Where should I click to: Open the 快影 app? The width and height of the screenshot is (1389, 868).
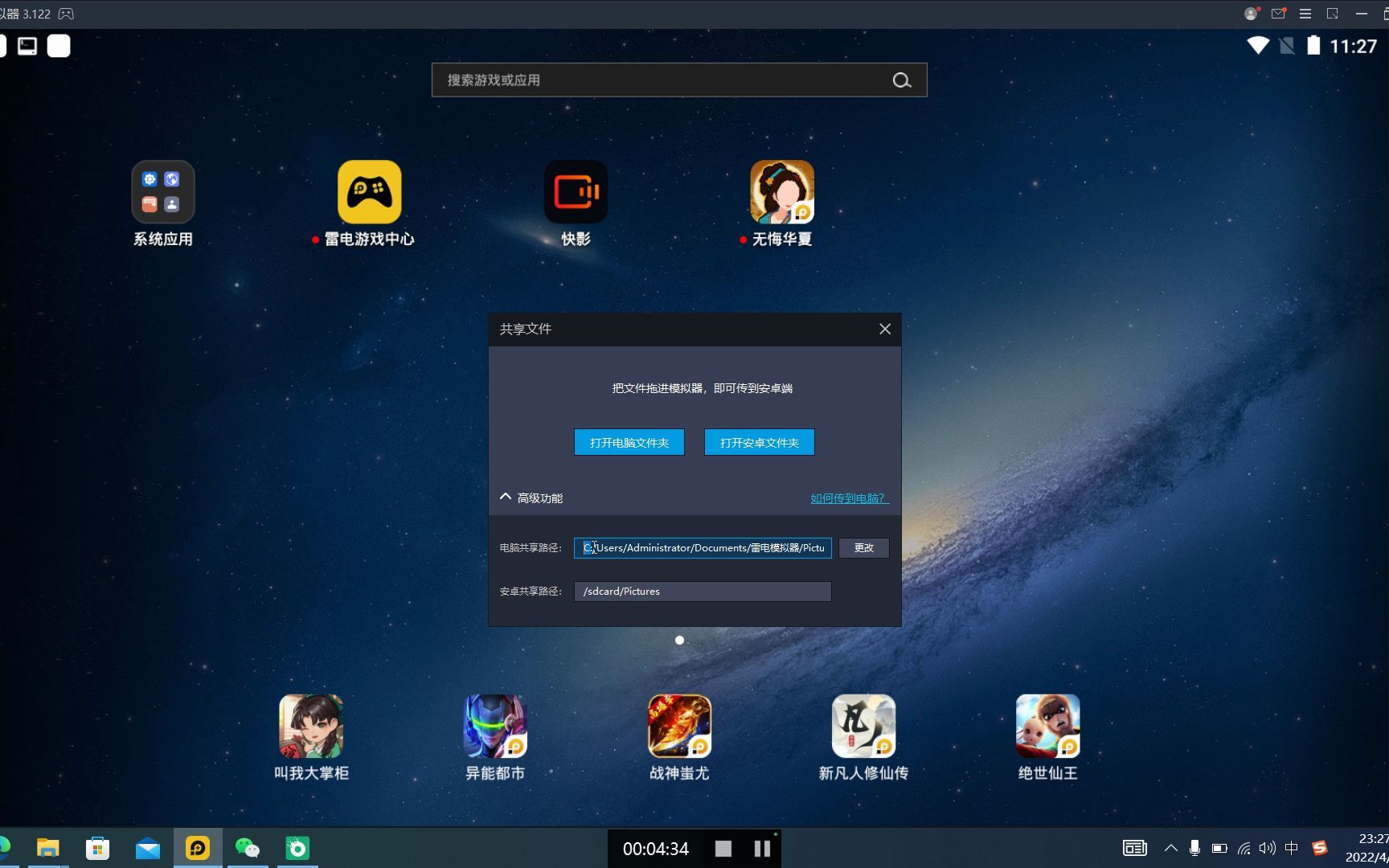(576, 192)
